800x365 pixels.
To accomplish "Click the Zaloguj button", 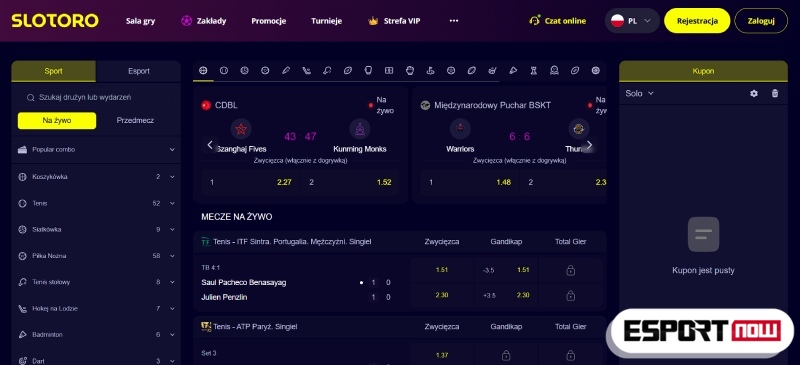I will click(761, 21).
